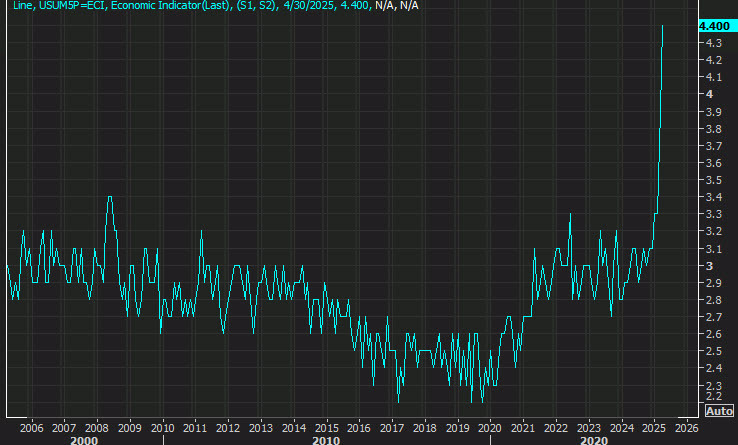Click the 4.400 last value tag
The image size is (738, 445).
[x=714, y=26]
